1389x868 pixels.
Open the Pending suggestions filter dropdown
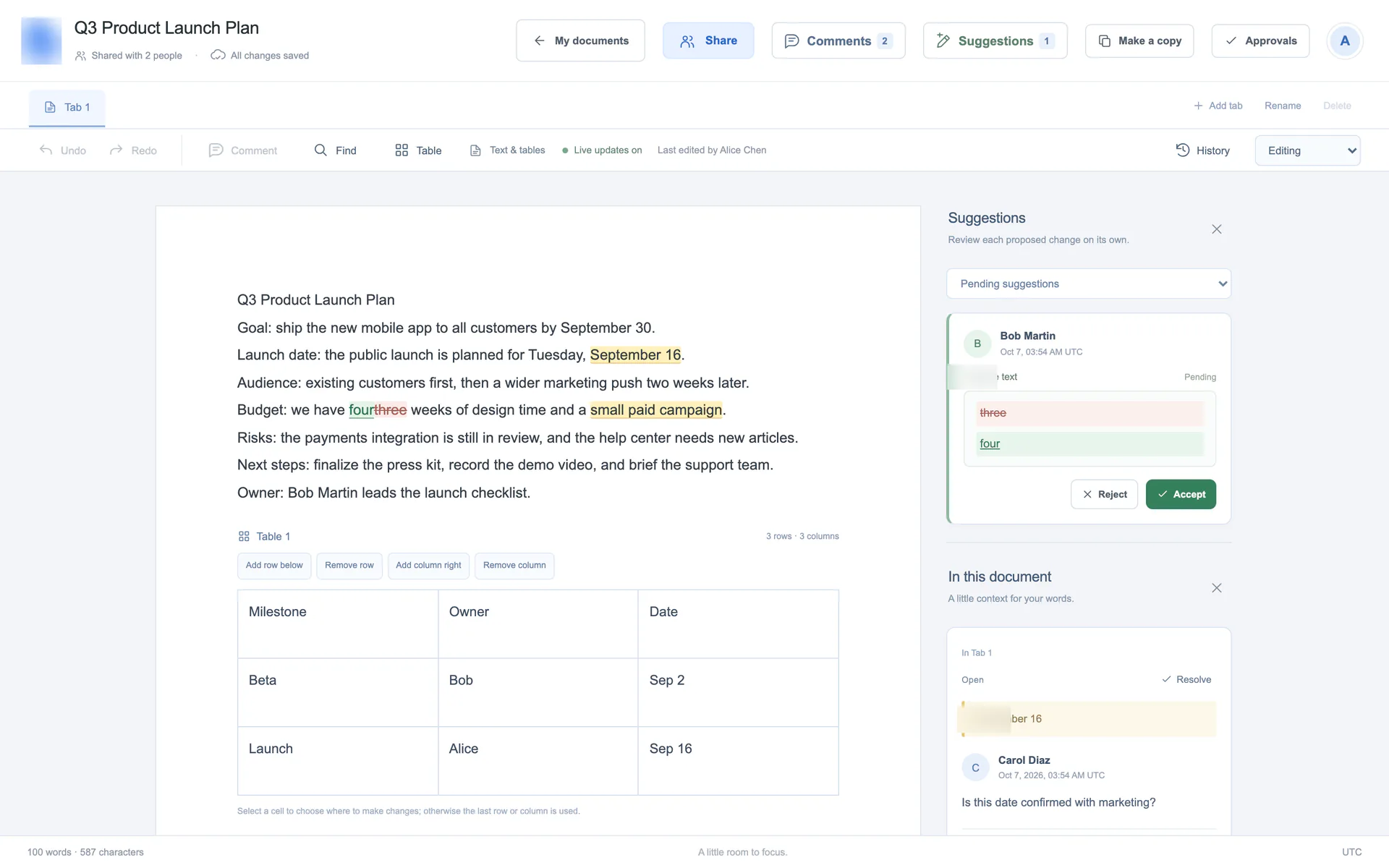(1089, 284)
